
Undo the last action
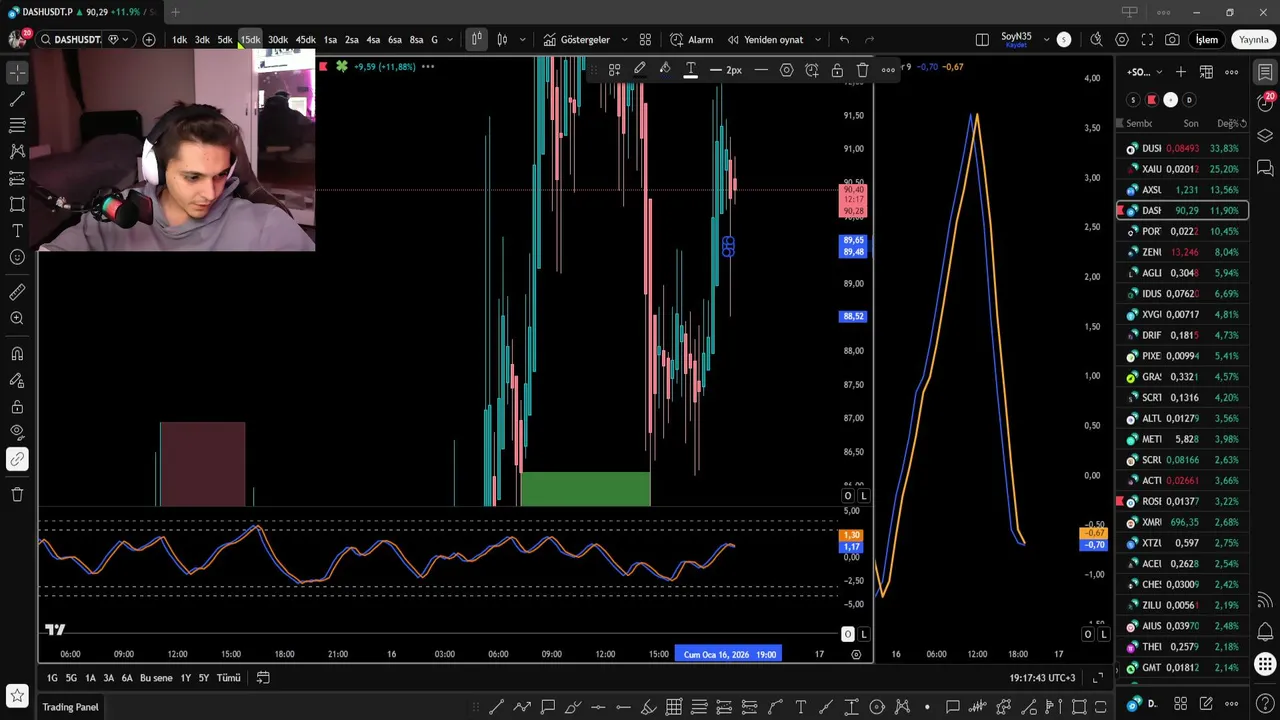(x=844, y=40)
